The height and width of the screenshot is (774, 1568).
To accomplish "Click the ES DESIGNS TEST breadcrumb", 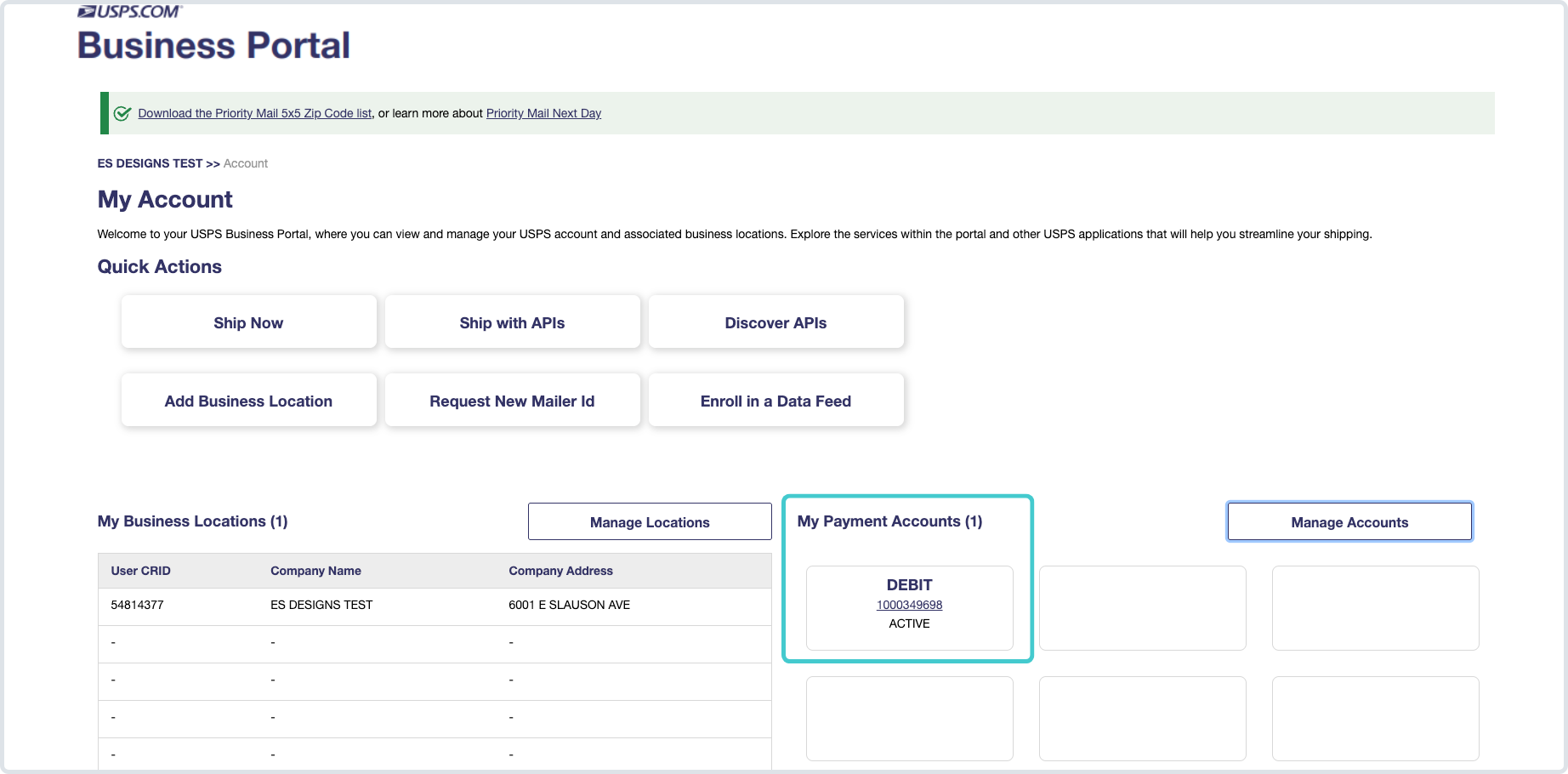I will point(150,163).
